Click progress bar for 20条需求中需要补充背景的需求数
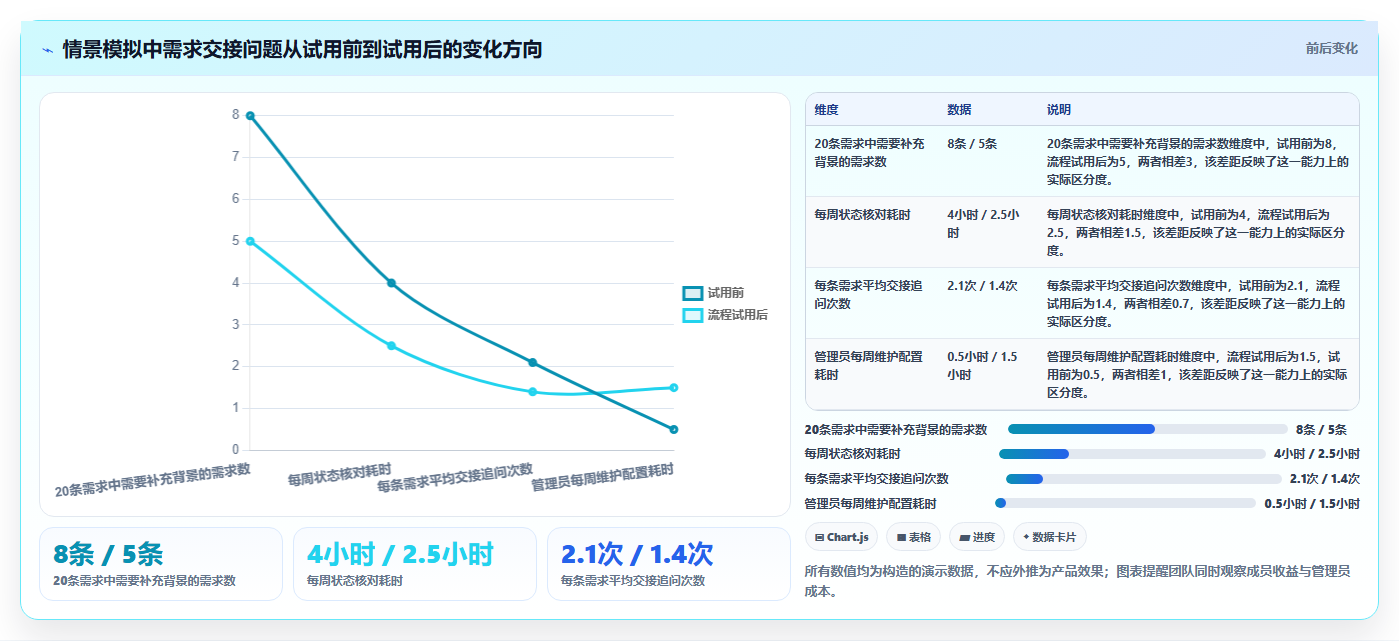Image resolution: width=1399 pixels, height=641 pixels. (1147, 429)
